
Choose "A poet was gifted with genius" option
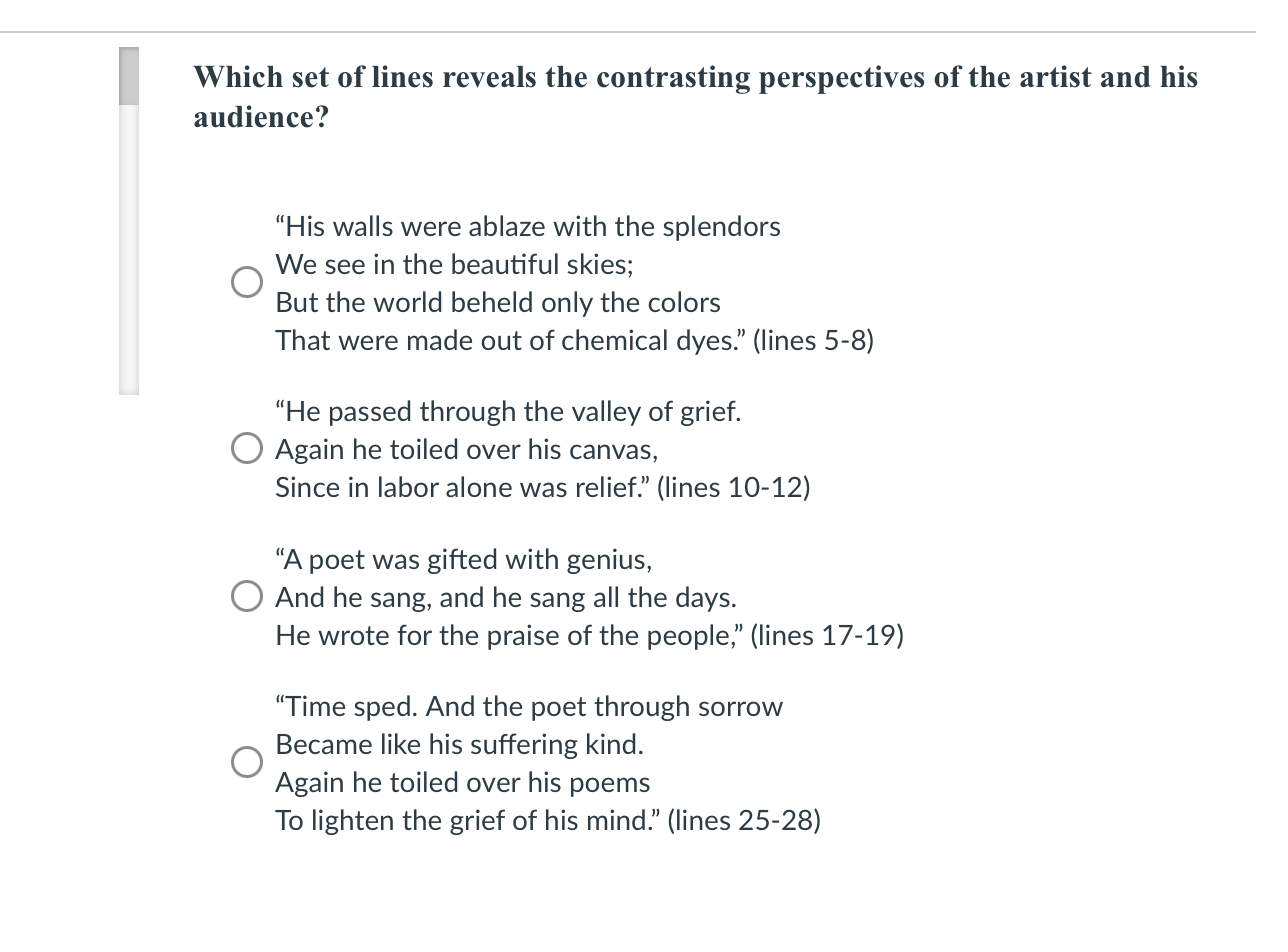[464, 560]
